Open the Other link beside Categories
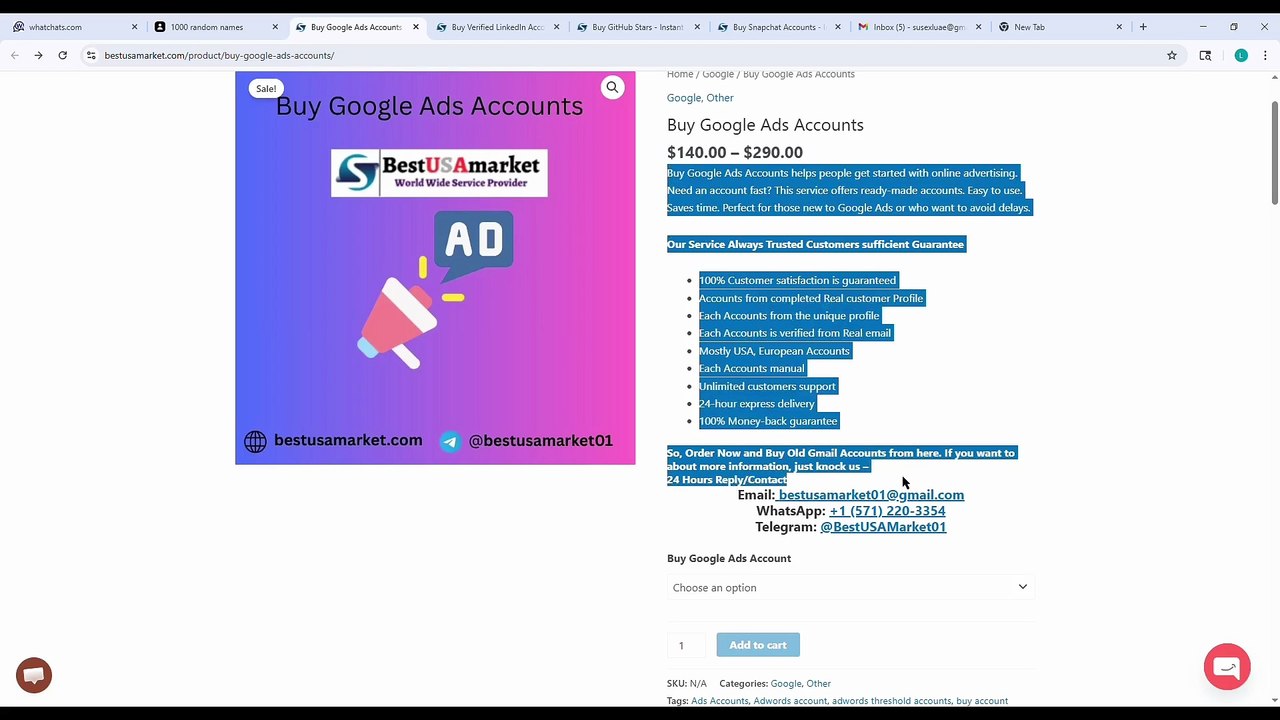The height and width of the screenshot is (720, 1280). 819,684
